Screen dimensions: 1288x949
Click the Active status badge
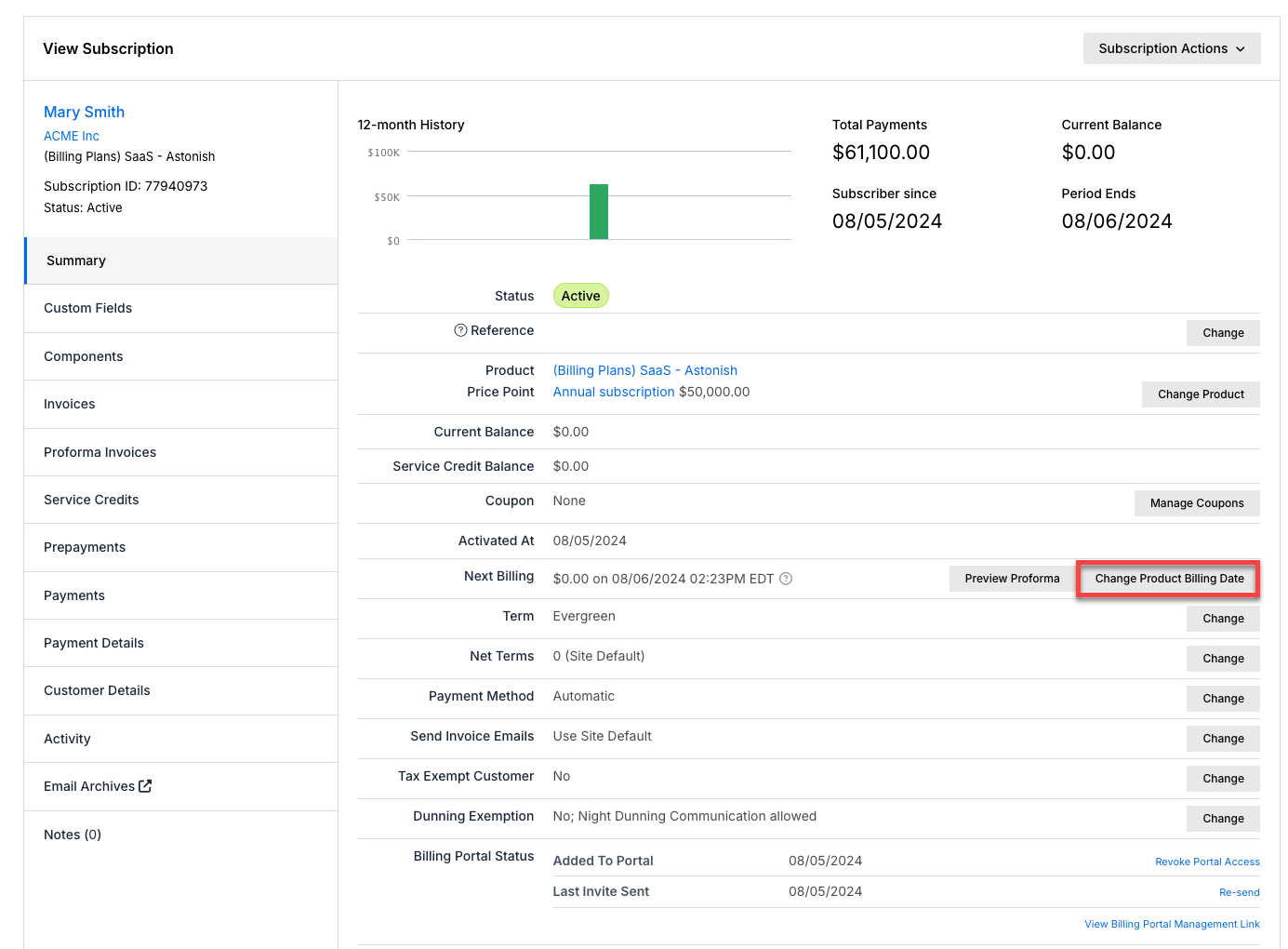point(581,296)
